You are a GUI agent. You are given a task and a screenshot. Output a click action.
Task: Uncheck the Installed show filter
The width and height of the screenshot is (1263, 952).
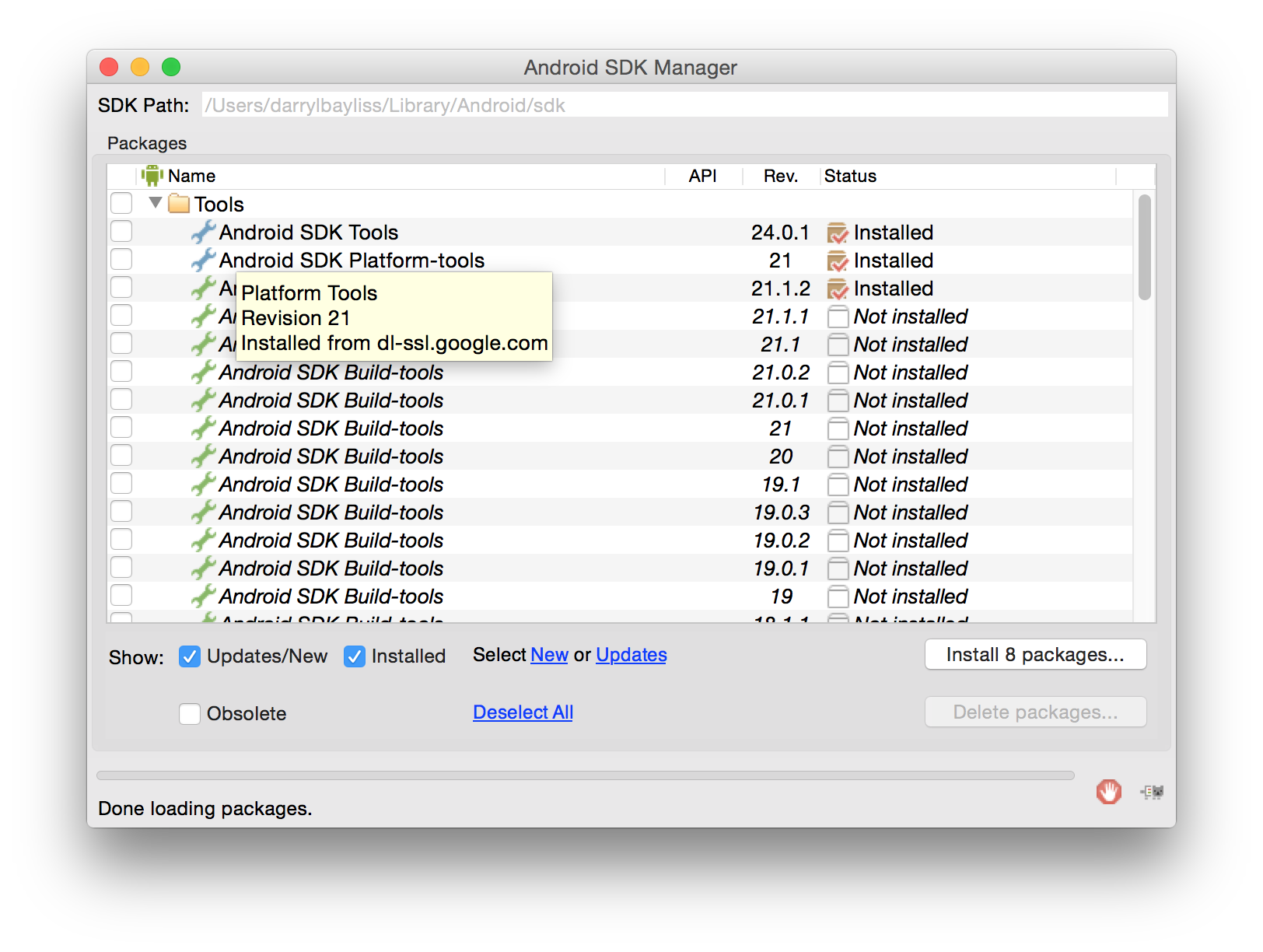(x=355, y=656)
